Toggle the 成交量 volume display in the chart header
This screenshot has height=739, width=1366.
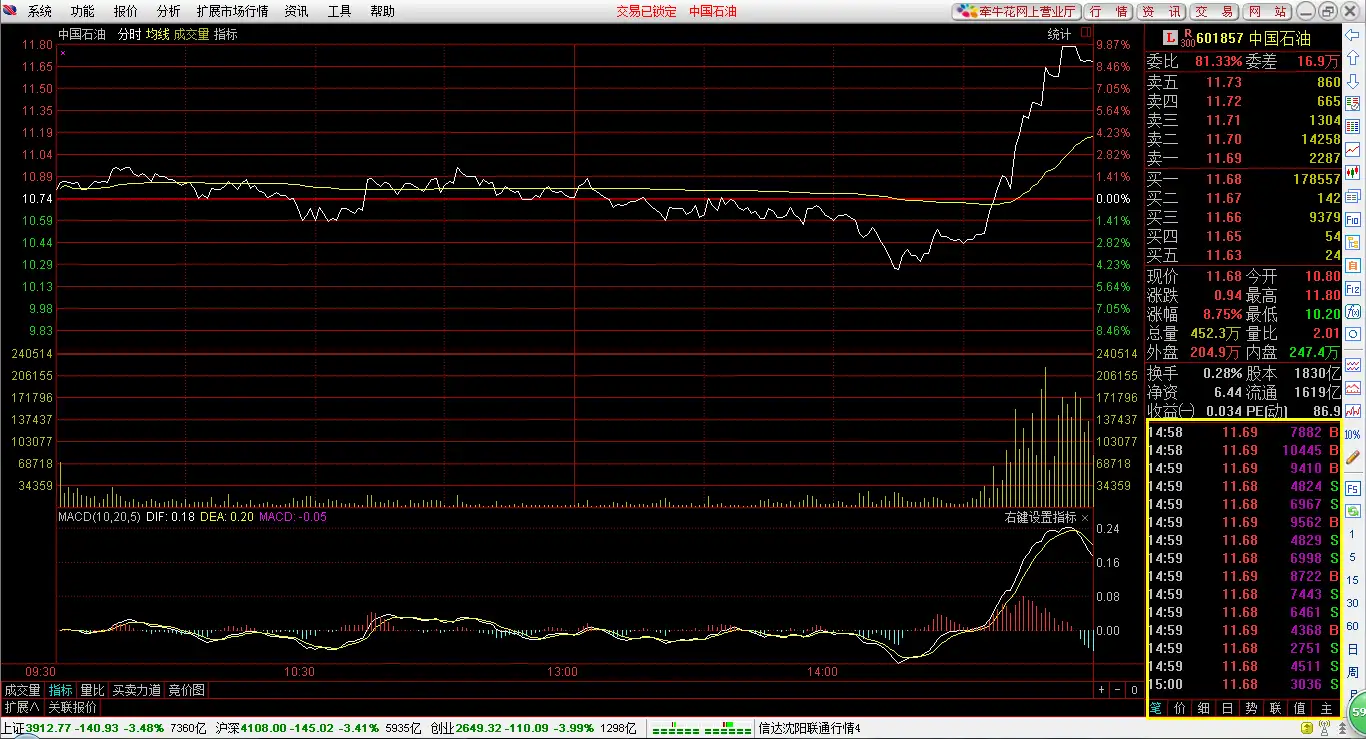coord(192,34)
